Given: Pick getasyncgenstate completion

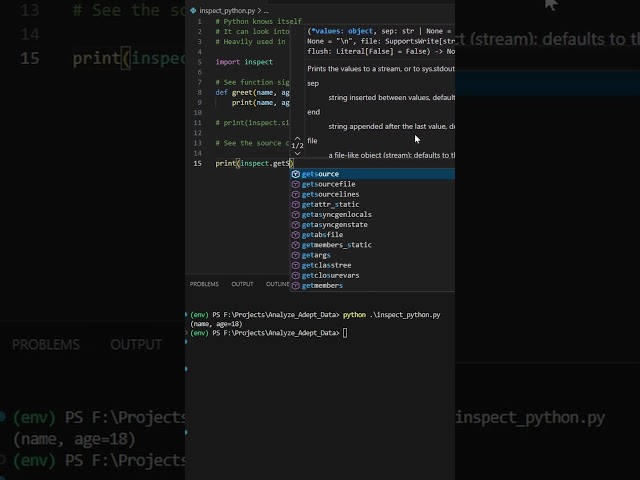Looking at the screenshot, I should 373,224.
